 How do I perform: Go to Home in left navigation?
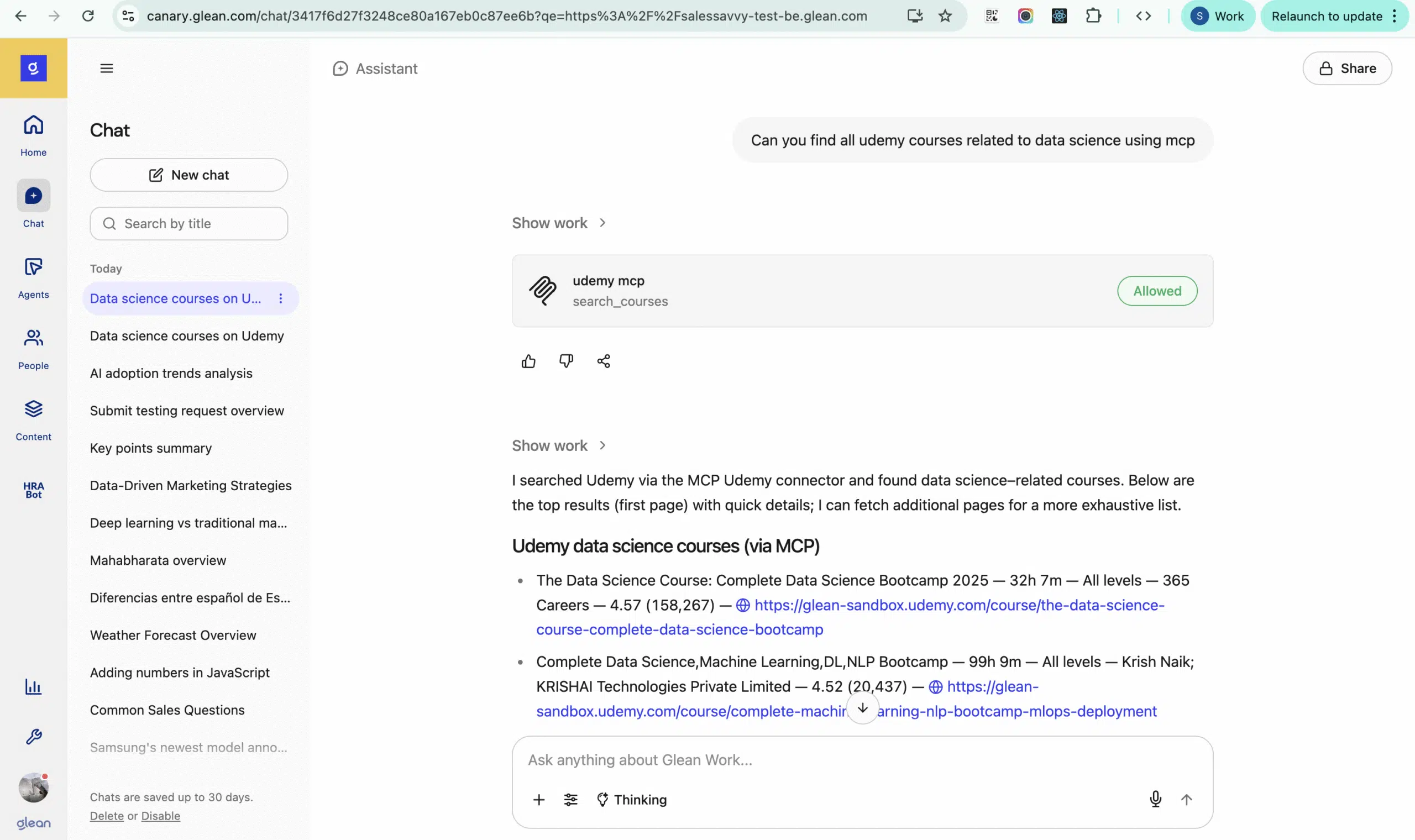(x=33, y=135)
